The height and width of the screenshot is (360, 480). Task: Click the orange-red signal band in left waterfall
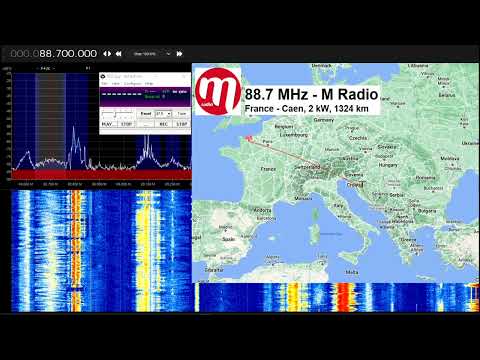76,251
